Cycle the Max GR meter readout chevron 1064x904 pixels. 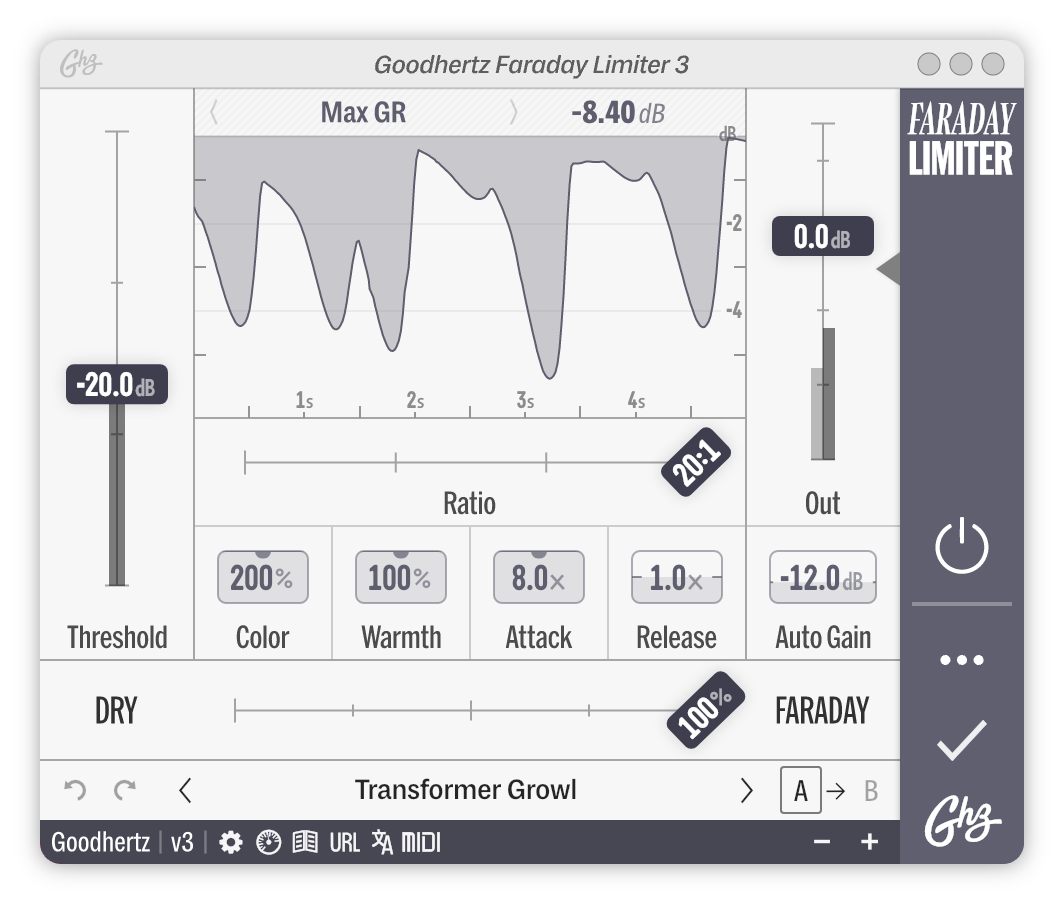pos(512,112)
